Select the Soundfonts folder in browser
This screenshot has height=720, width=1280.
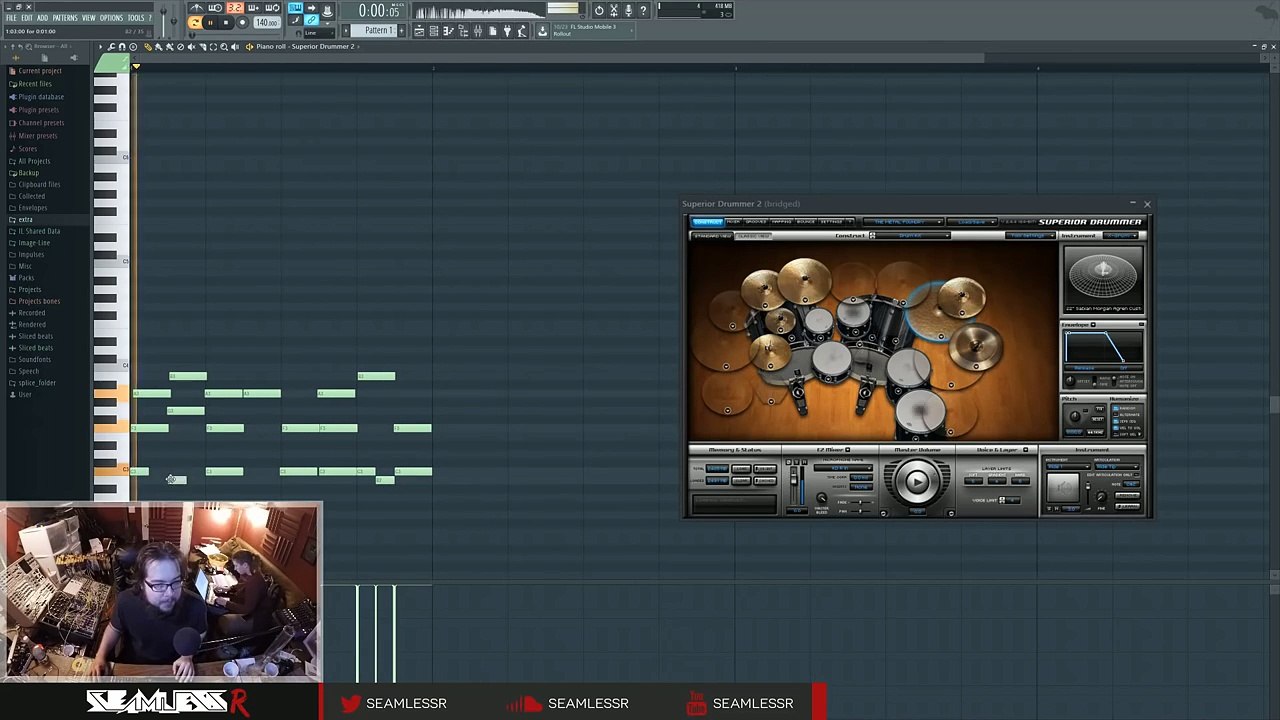(35, 360)
